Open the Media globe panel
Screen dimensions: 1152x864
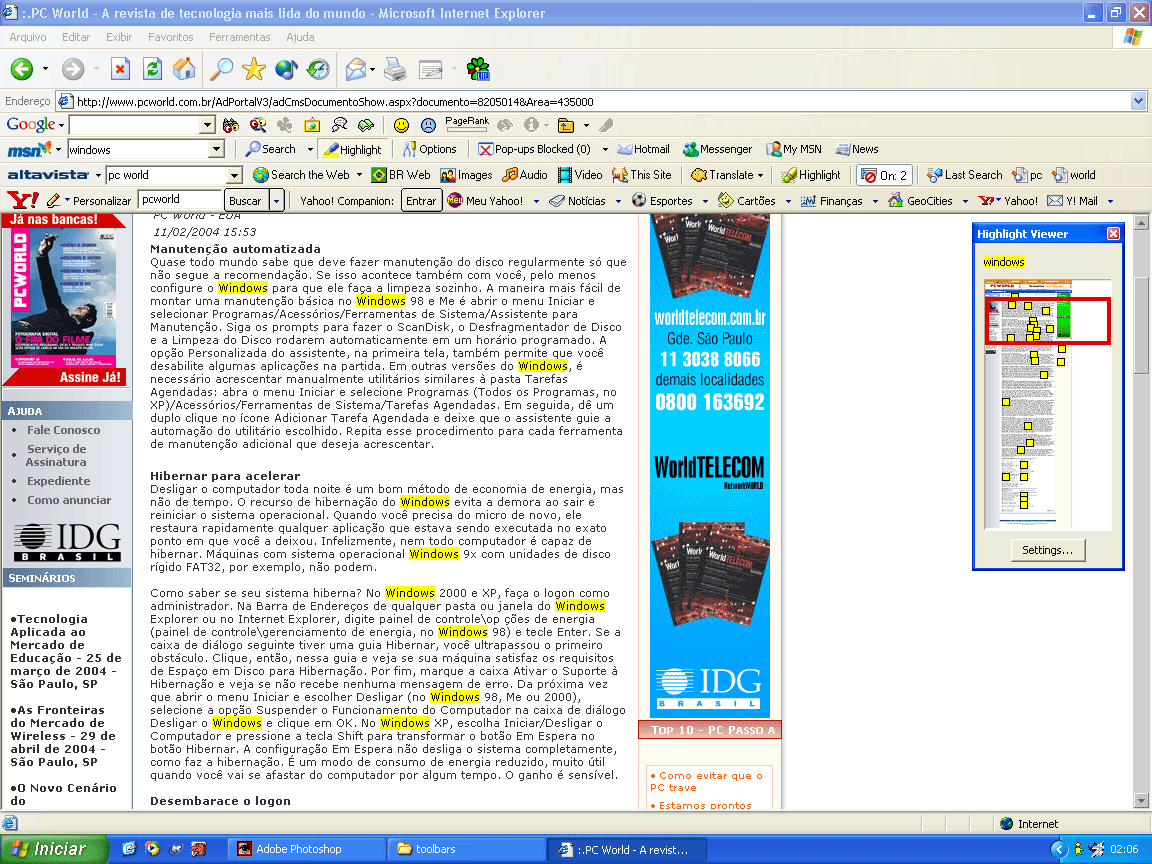click(286, 69)
